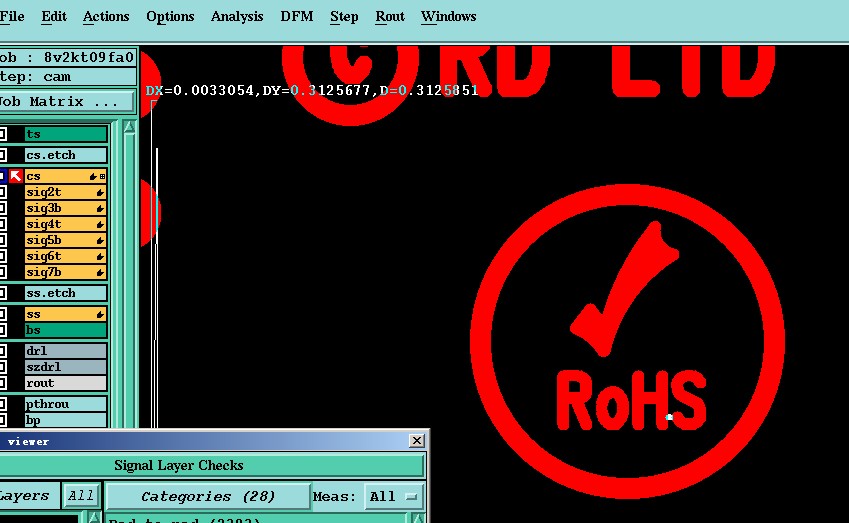This screenshot has height=523, width=849.
Task: Select the bp layer name
Action: 66,420
